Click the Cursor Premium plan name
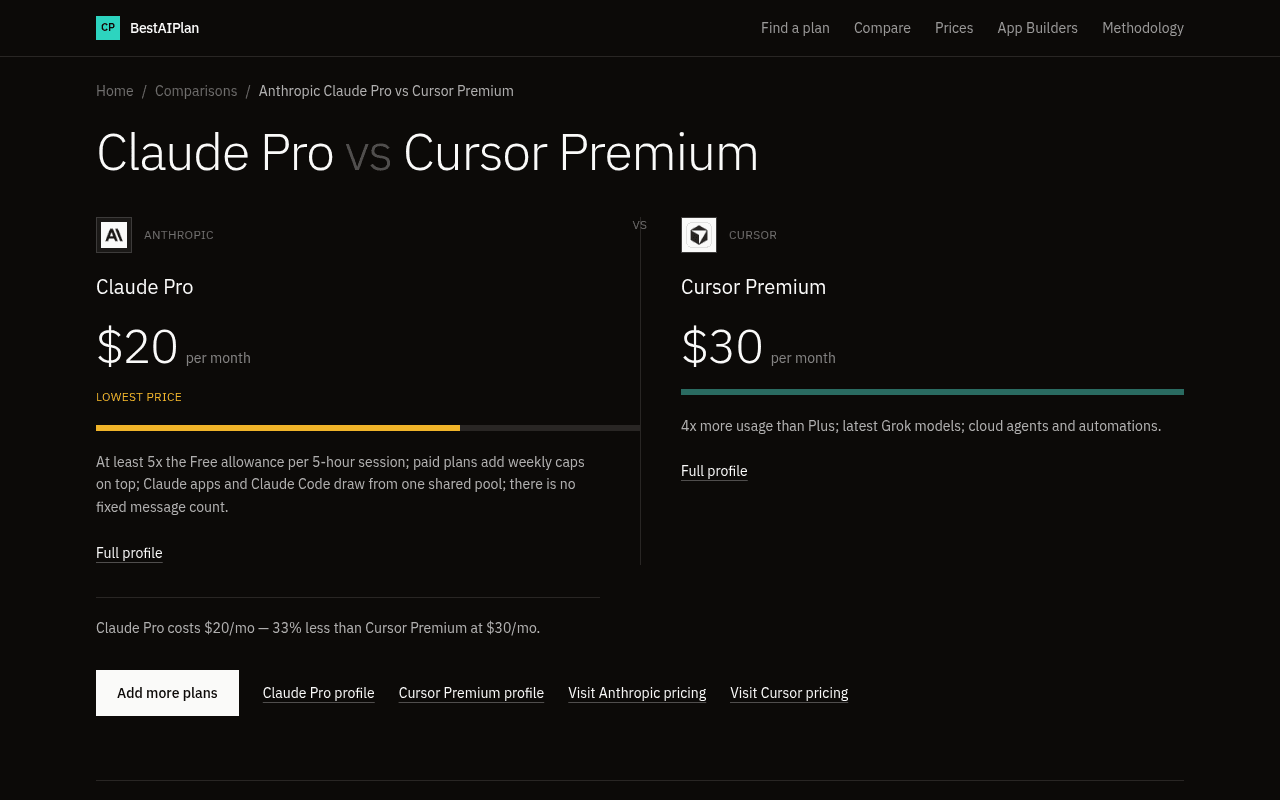 [754, 287]
